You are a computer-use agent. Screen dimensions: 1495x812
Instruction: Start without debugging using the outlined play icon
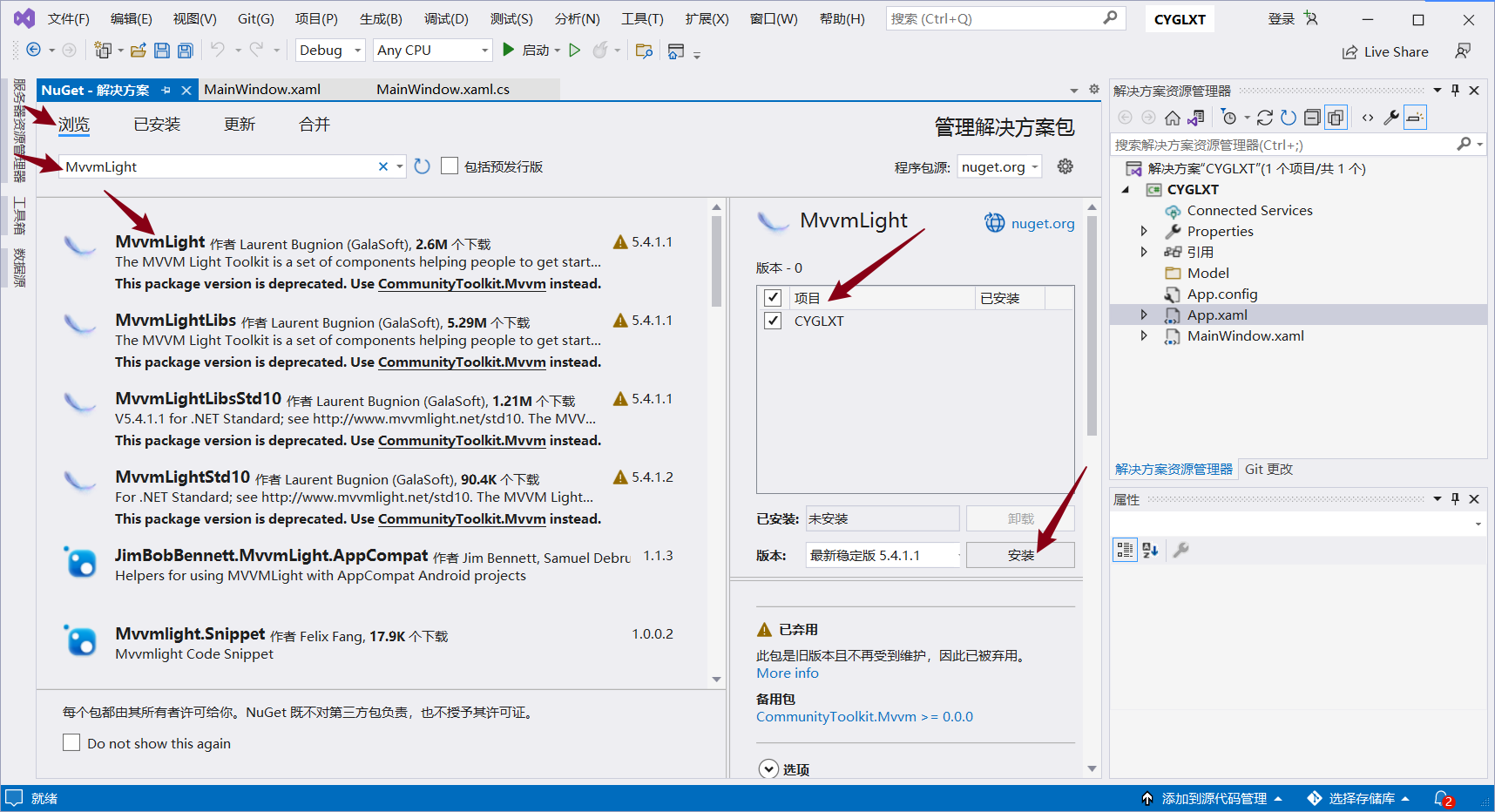click(574, 51)
